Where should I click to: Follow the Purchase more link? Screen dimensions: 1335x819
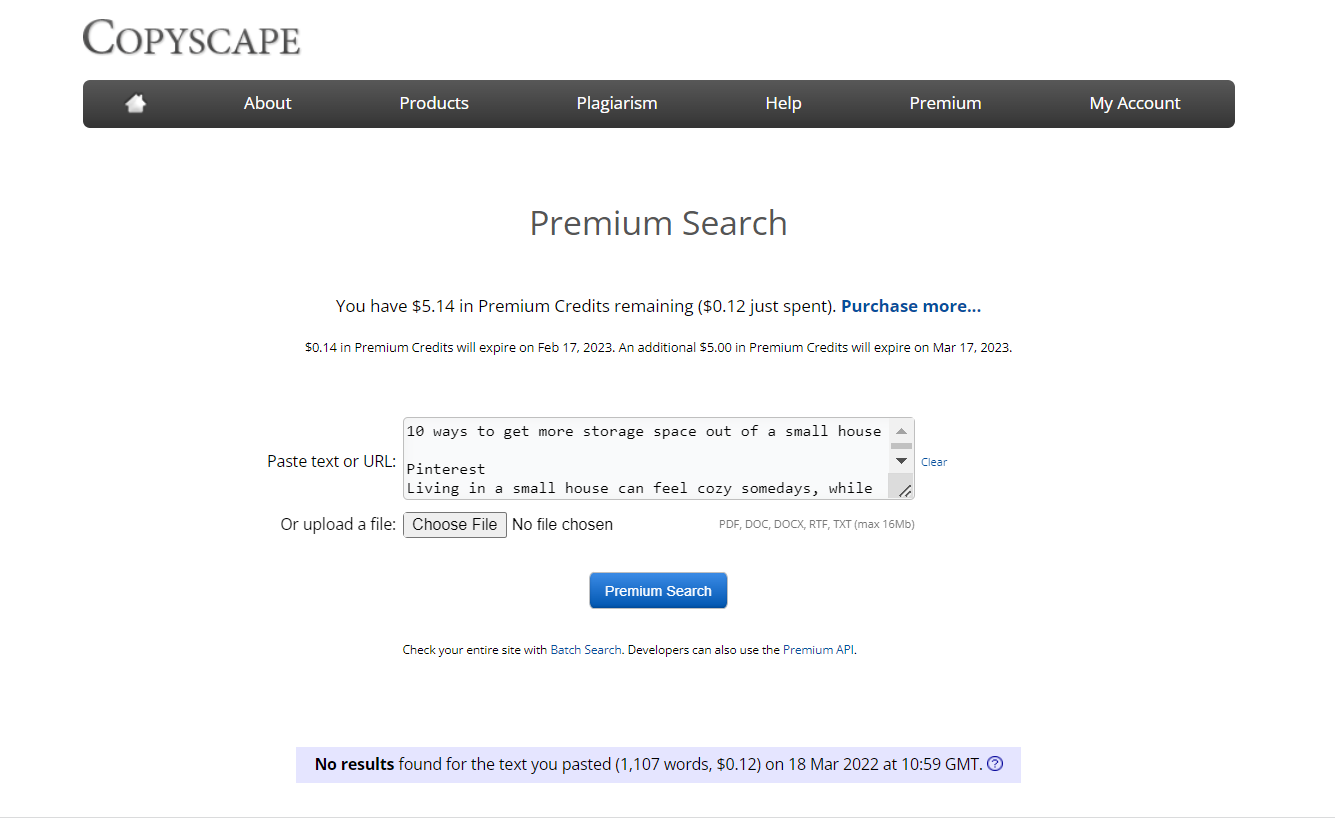911,306
